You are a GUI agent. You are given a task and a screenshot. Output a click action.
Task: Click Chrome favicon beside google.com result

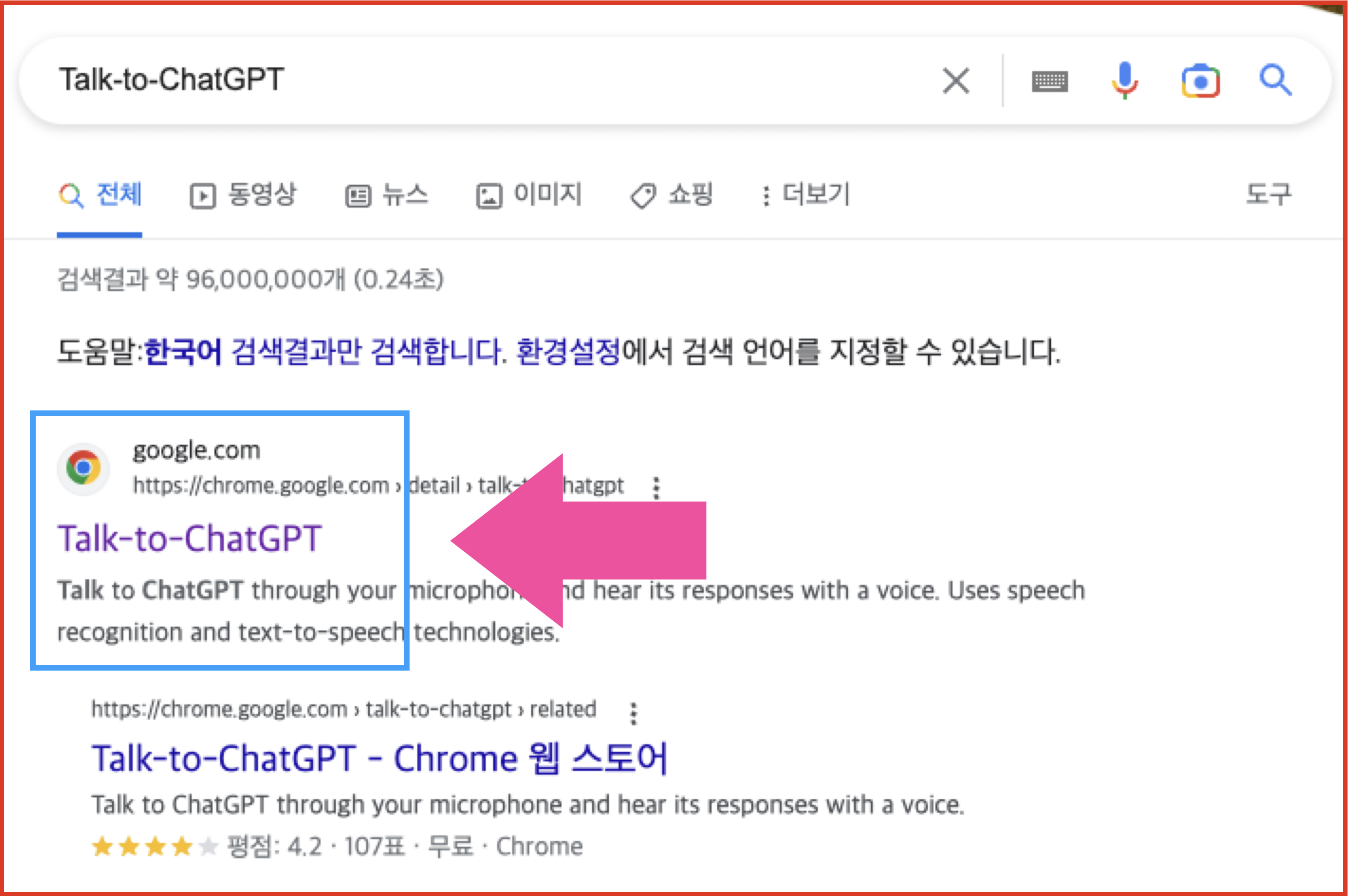(84, 468)
